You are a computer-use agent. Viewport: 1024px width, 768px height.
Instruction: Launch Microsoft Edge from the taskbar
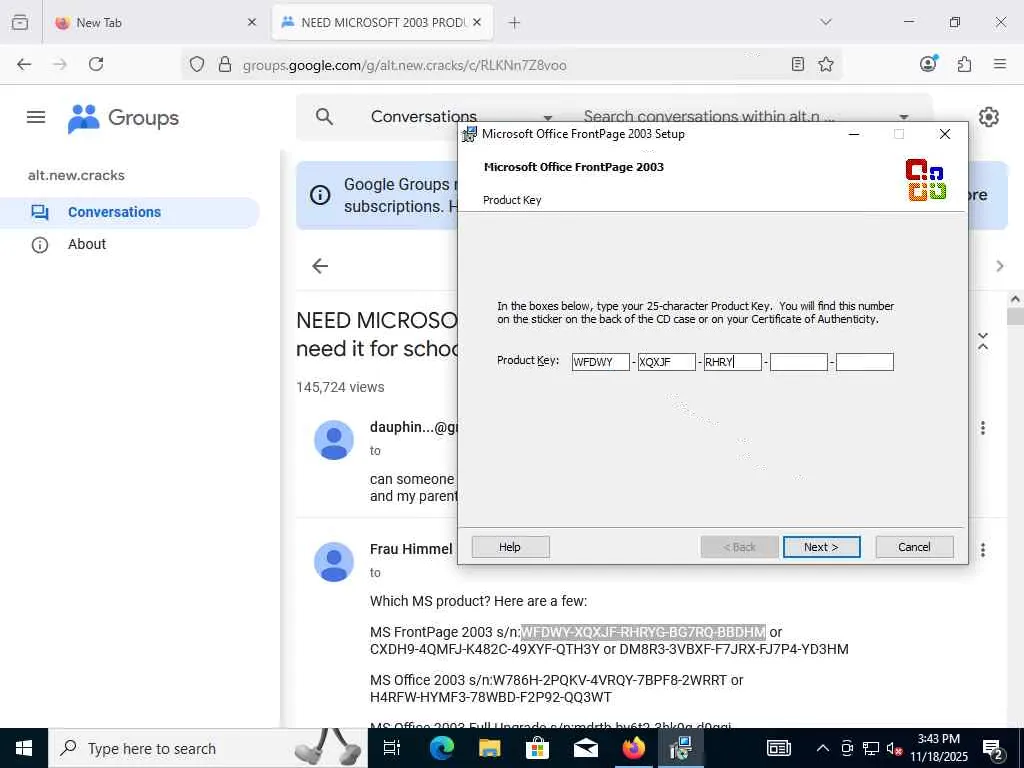[x=441, y=748]
